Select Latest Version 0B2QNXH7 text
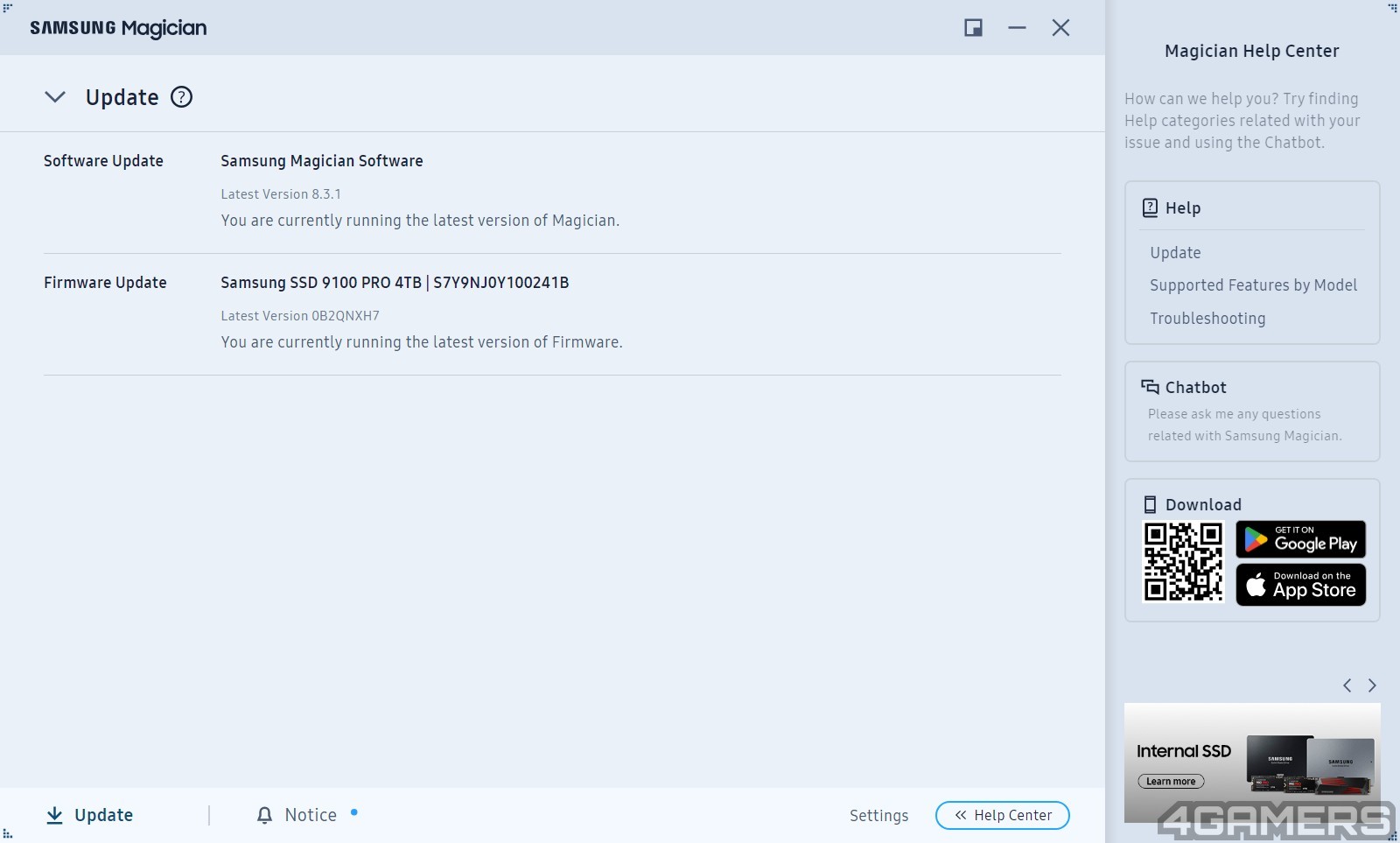1400x843 pixels. [300, 316]
